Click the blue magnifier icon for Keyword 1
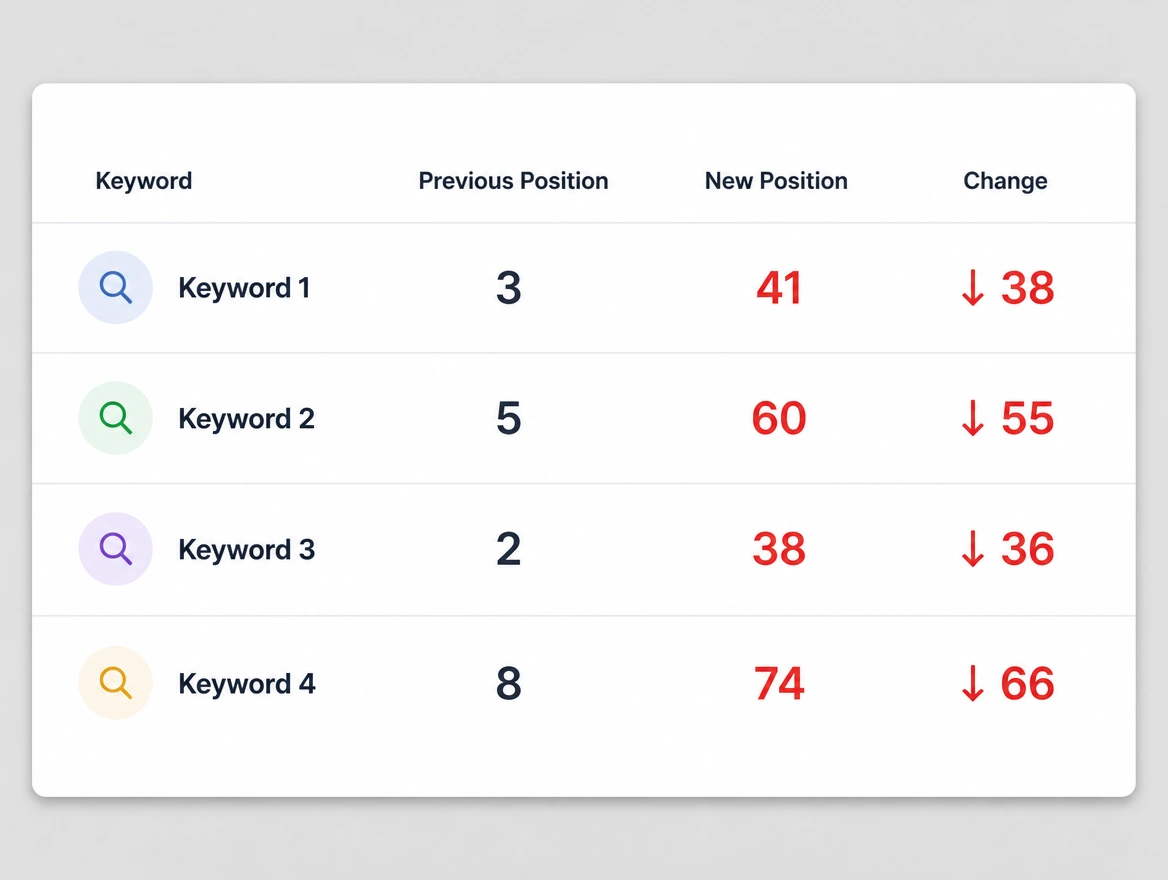 click(x=115, y=288)
